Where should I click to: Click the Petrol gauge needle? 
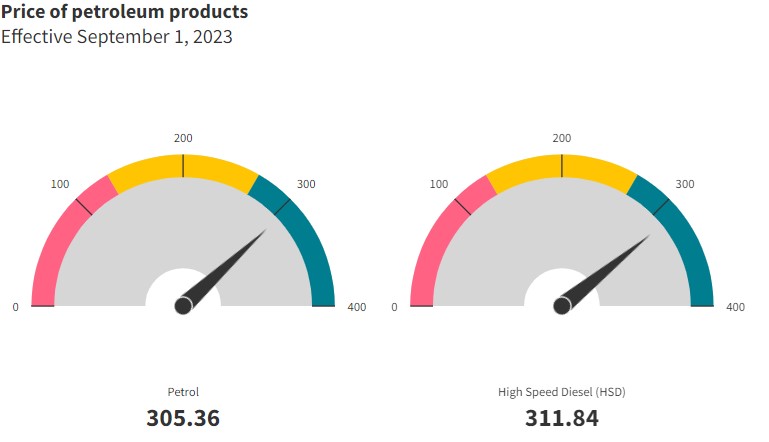225,267
